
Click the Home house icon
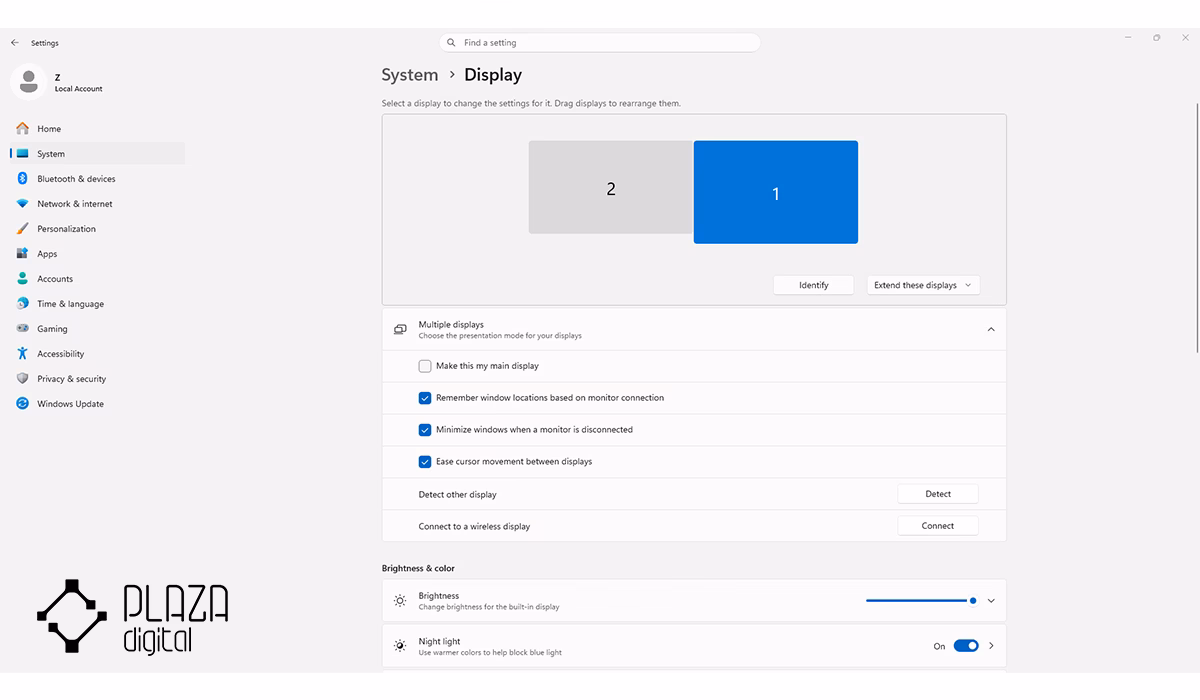(22, 129)
